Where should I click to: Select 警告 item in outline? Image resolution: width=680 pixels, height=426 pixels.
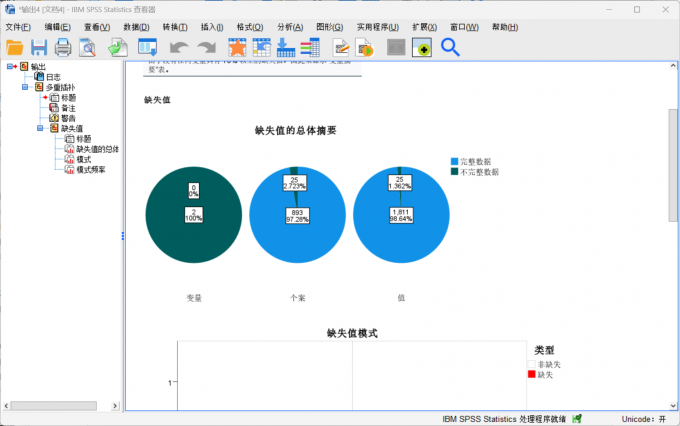point(68,118)
